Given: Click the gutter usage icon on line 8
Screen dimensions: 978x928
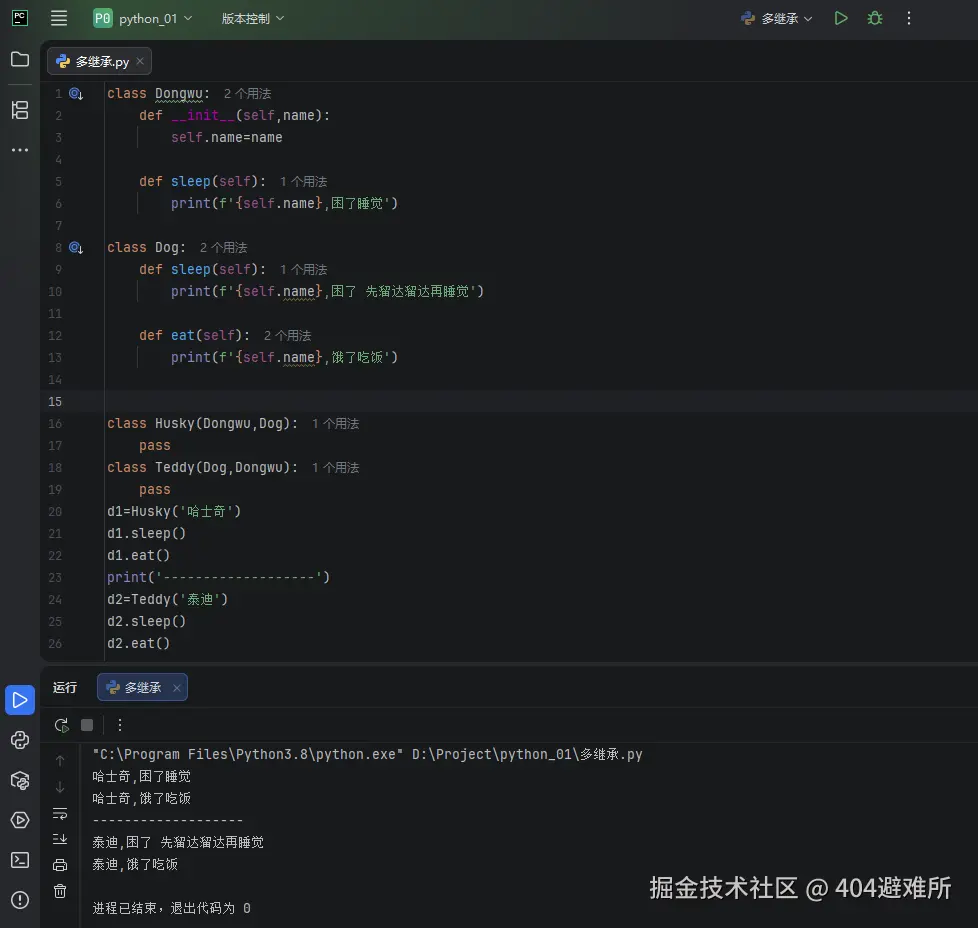Looking at the screenshot, I should tap(76, 248).
